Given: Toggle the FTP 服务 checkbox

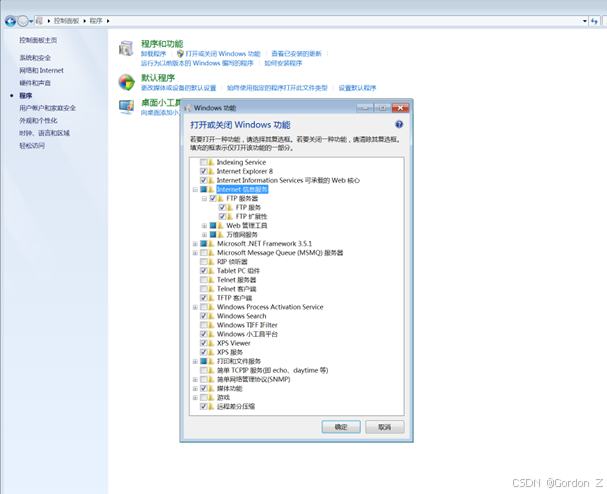Looking at the screenshot, I should coord(222,208).
